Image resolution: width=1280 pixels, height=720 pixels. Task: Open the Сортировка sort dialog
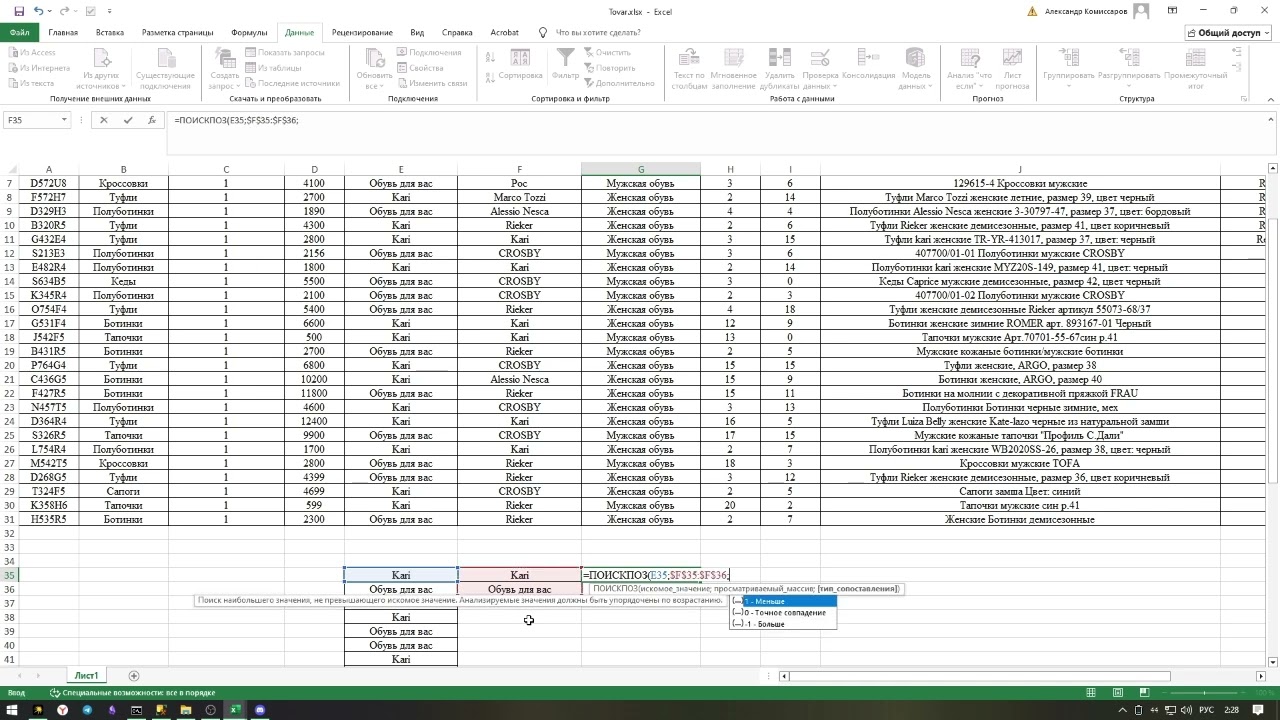520,63
